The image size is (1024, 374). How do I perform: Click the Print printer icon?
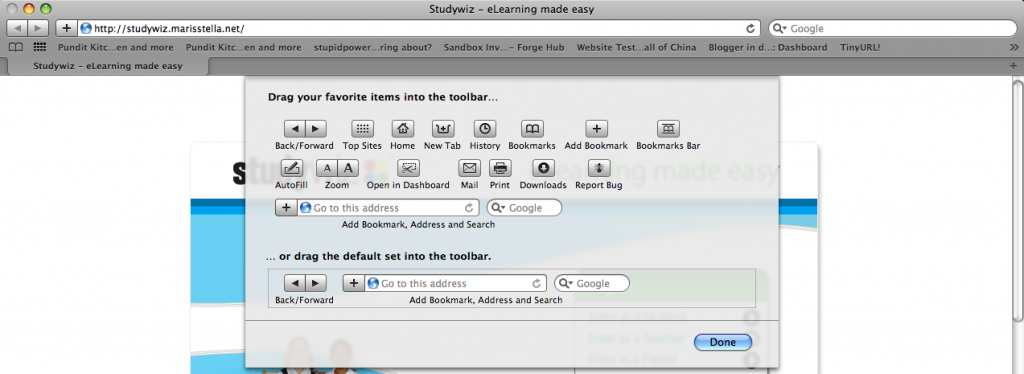pos(500,168)
